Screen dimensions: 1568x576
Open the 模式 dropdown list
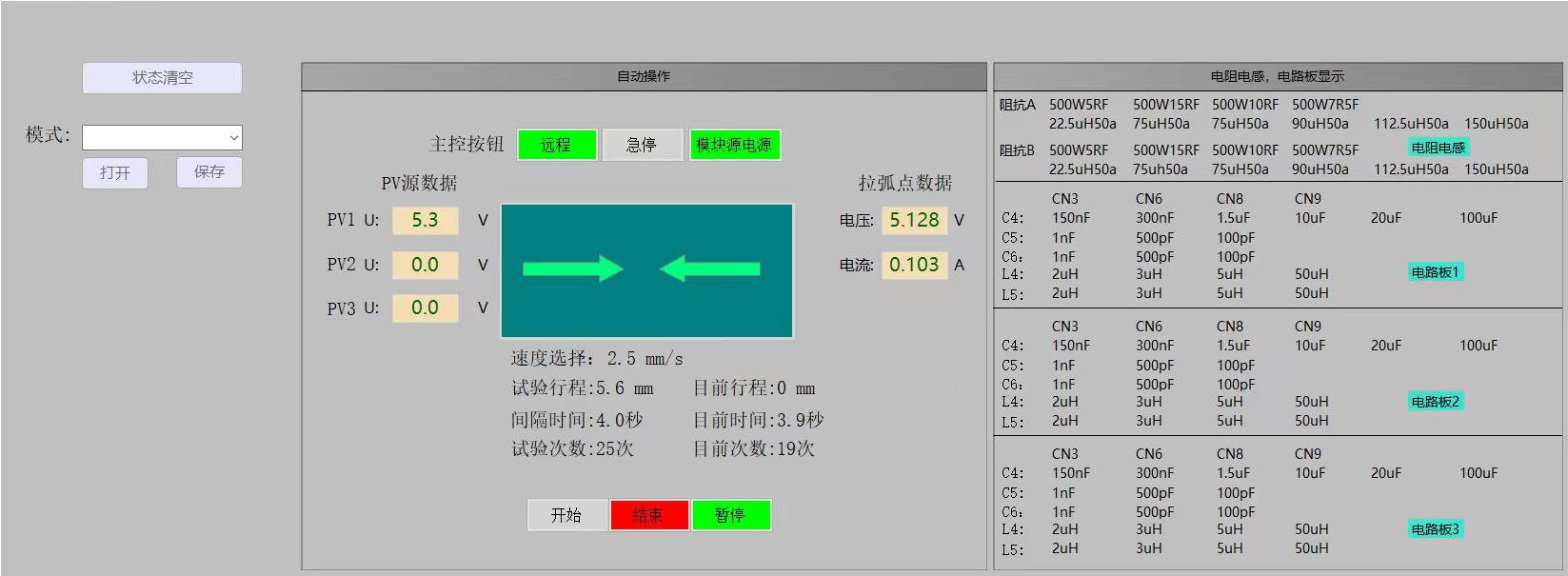point(162,138)
